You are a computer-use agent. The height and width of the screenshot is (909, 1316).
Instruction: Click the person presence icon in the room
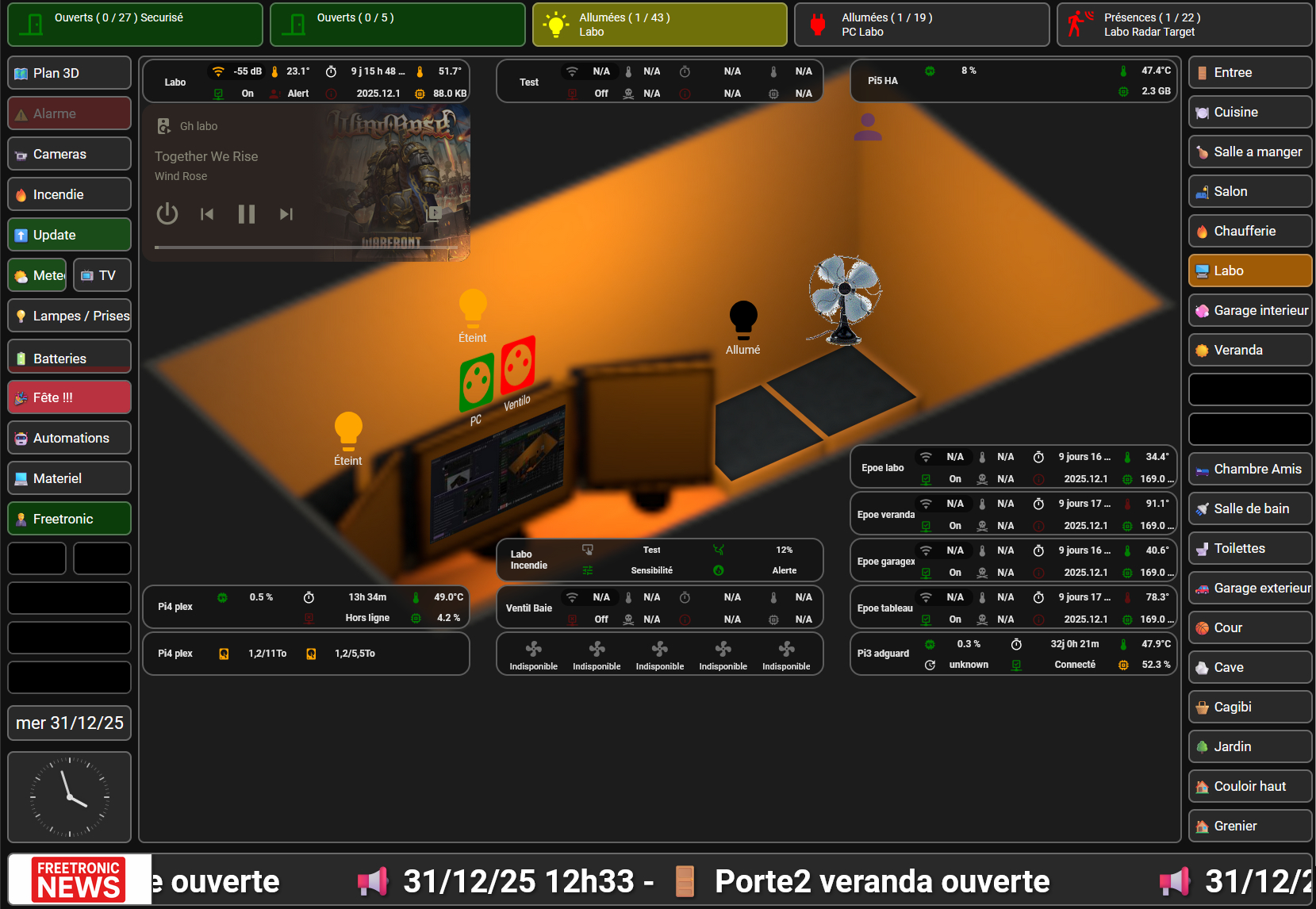pyautogui.click(x=867, y=127)
